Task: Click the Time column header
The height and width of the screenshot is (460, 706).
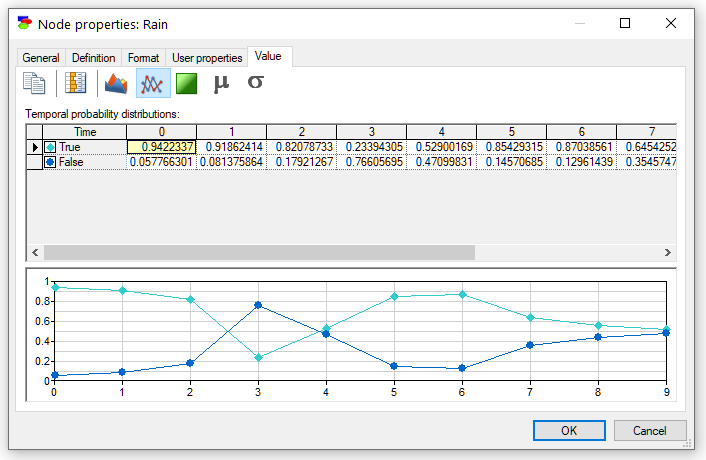Action: [85, 132]
